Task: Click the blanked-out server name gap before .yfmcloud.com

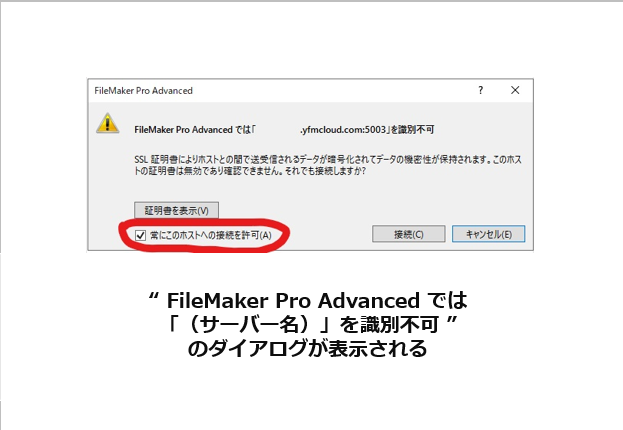Action: click(277, 130)
